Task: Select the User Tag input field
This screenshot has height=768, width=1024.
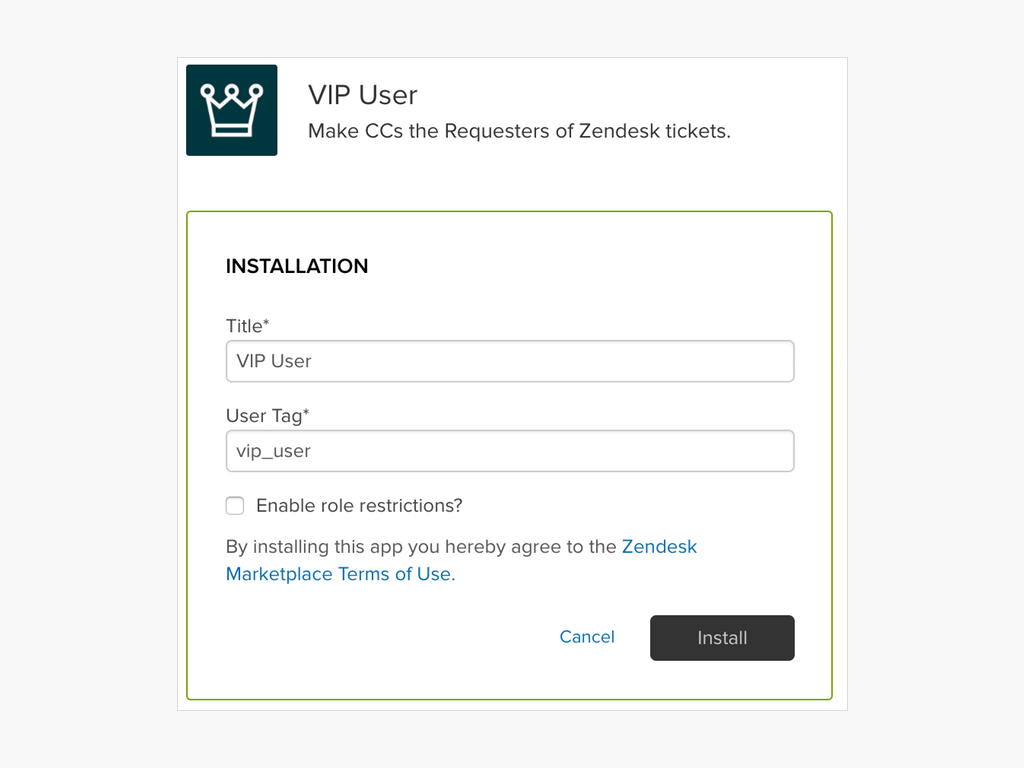Action: click(x=510, y=451)
